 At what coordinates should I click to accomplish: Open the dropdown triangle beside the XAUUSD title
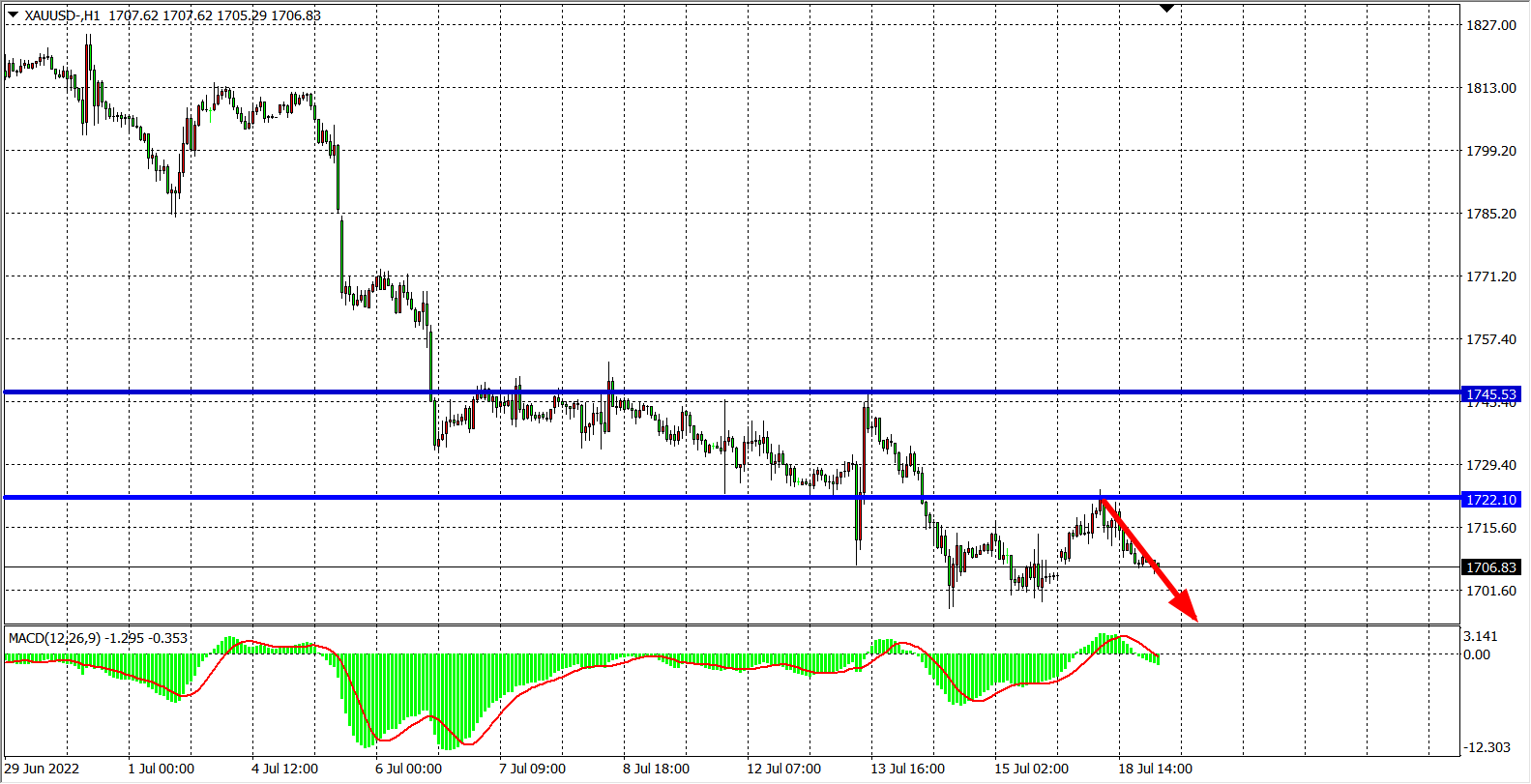coord(13,15)
